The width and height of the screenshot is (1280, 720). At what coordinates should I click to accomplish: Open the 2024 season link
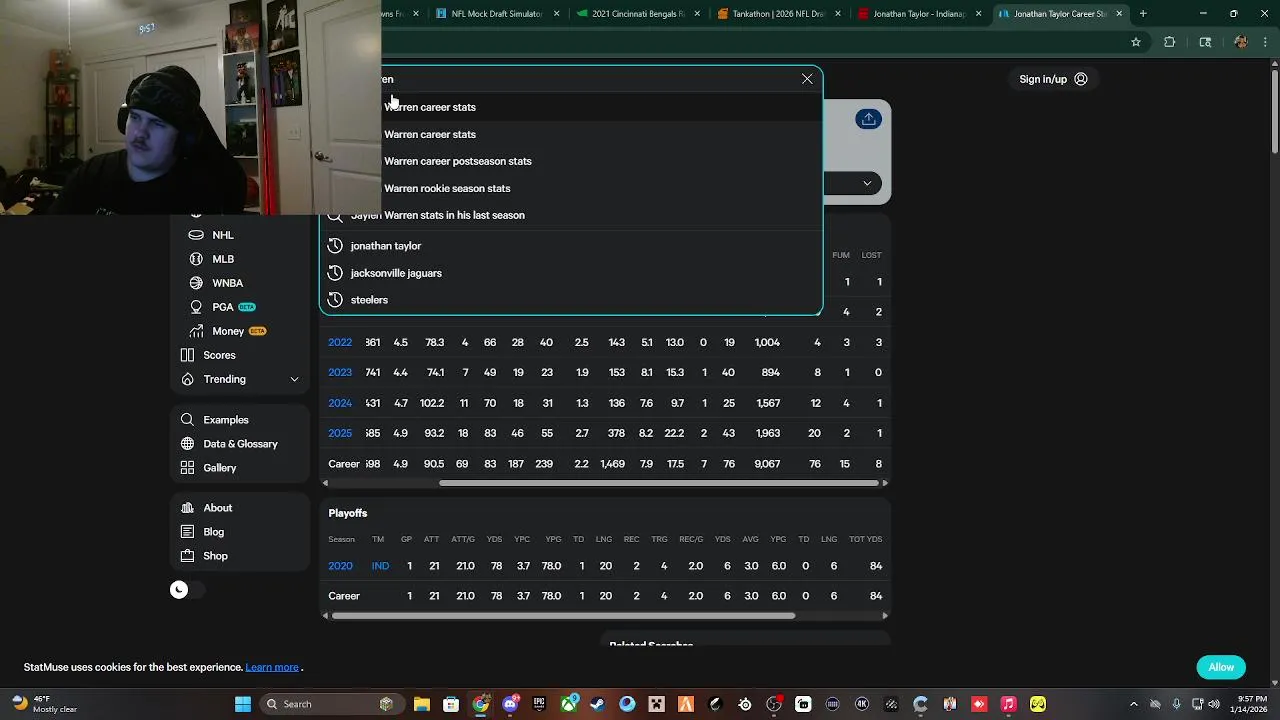pos(340,403)
